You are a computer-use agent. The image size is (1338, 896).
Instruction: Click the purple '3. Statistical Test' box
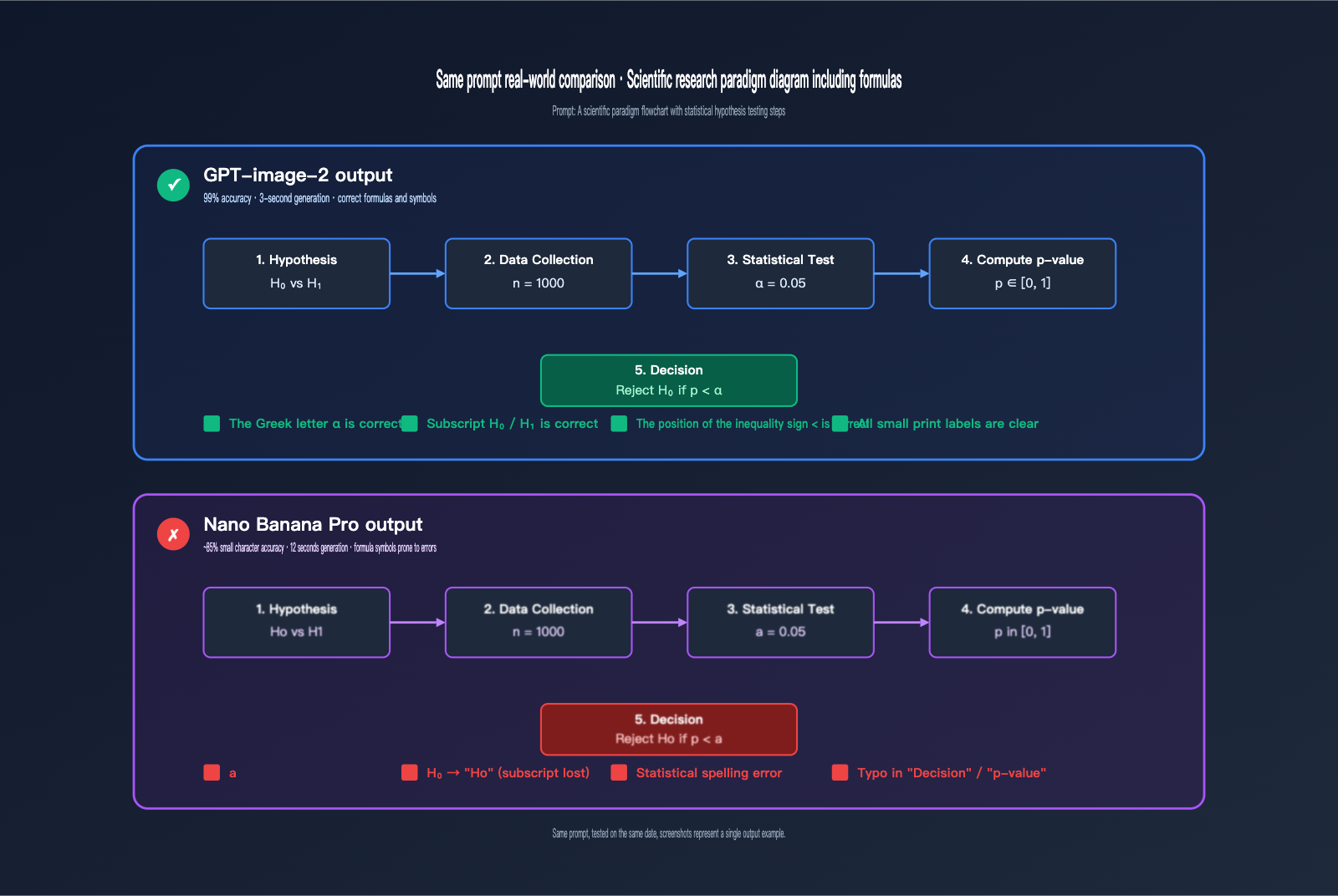[x=780, y=622]
